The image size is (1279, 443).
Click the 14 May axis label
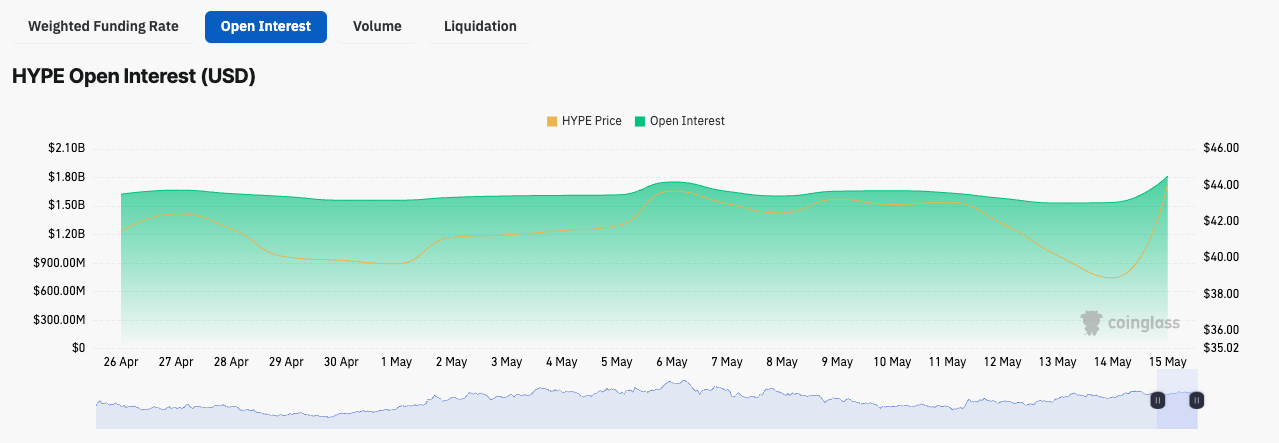[1113, 362]
